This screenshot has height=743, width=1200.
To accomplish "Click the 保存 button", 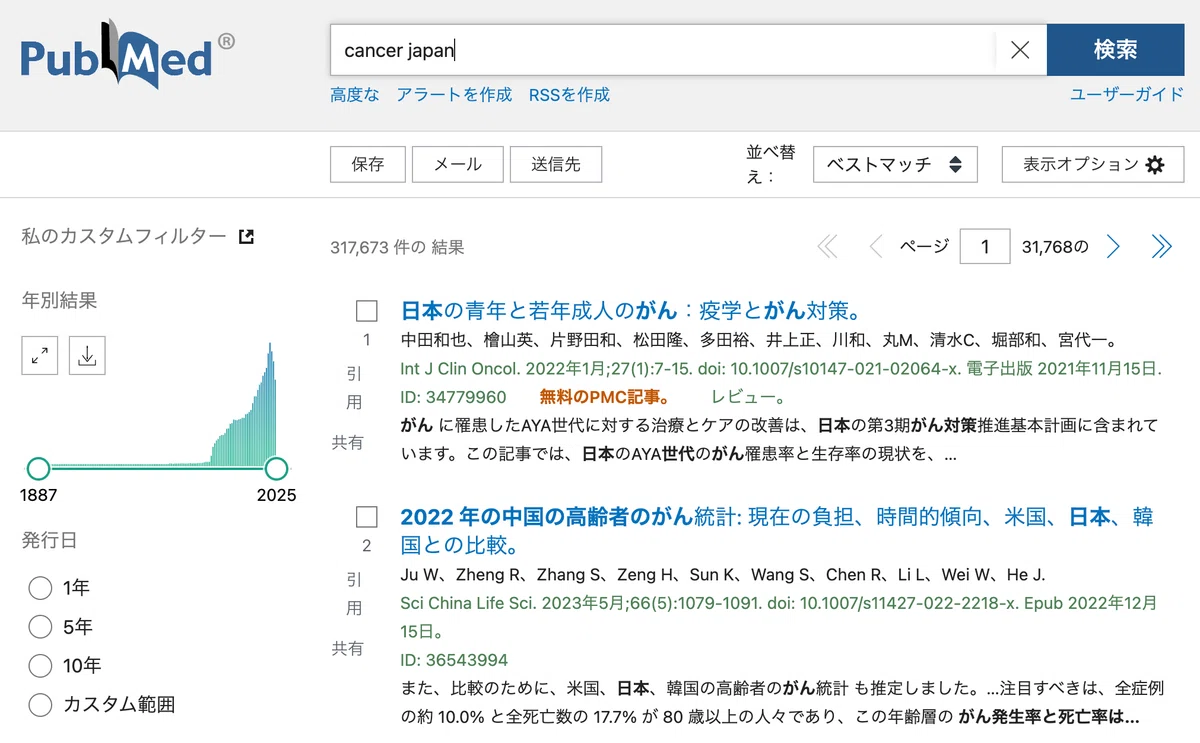I will tap(368, 164).
